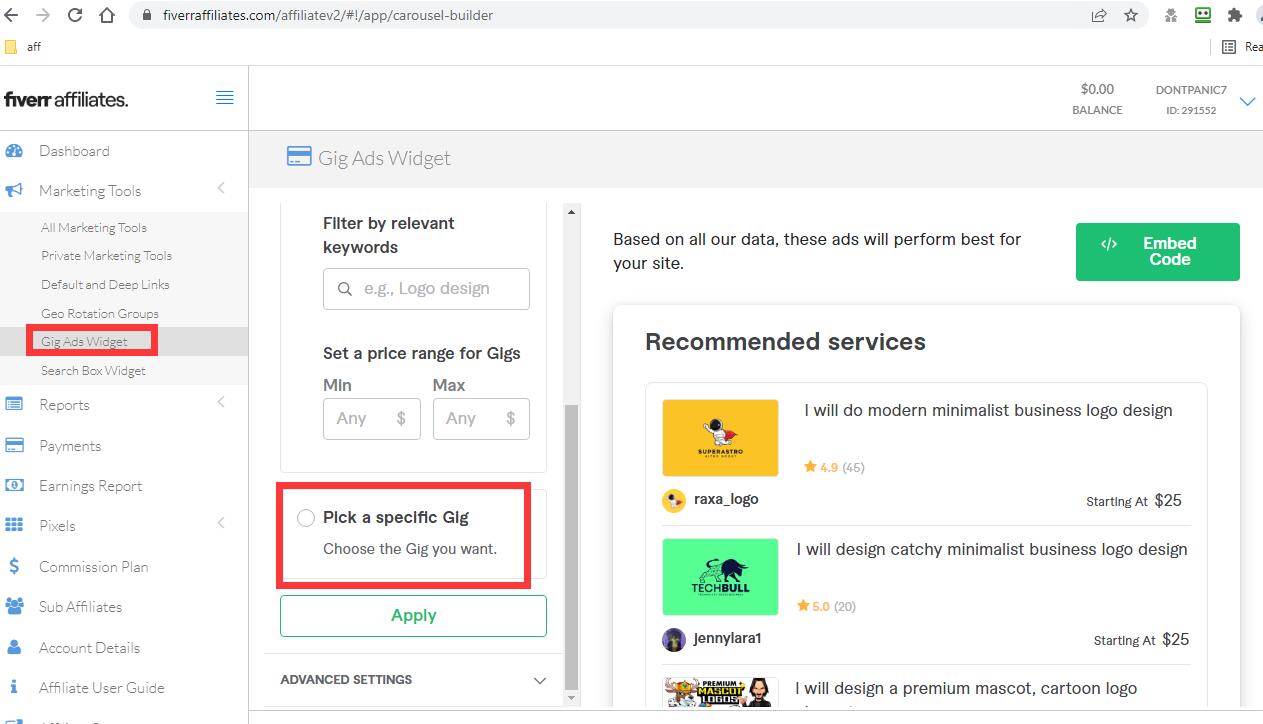1263x724 pixels.
Task: Open Default and Deep Links
Action: pos(105,284)
